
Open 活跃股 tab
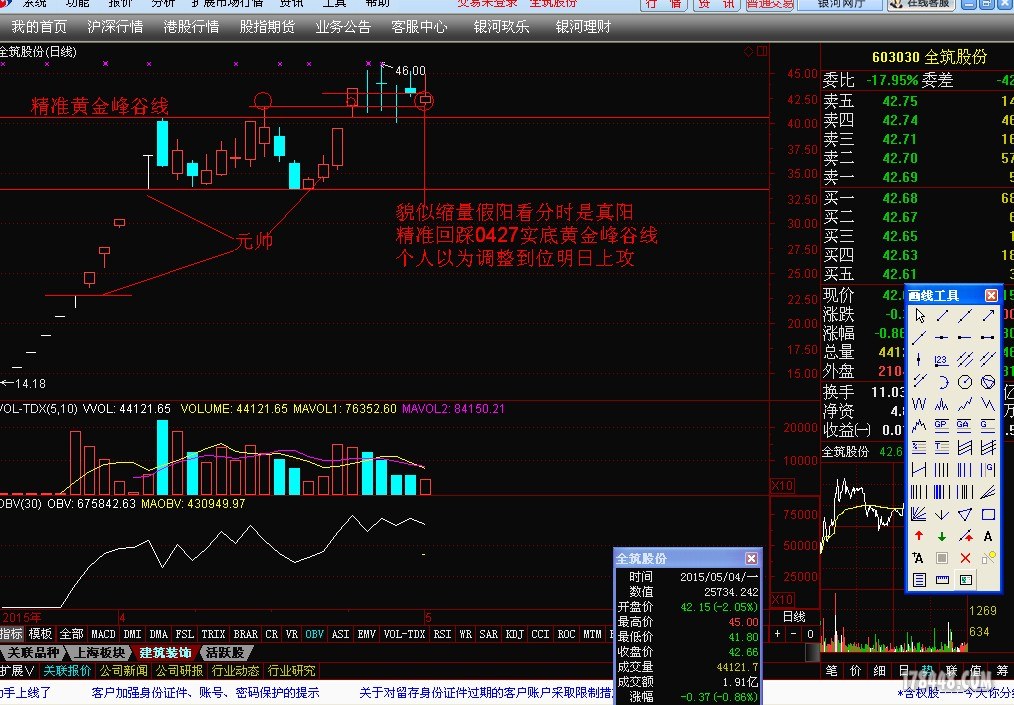pos(225,653)
